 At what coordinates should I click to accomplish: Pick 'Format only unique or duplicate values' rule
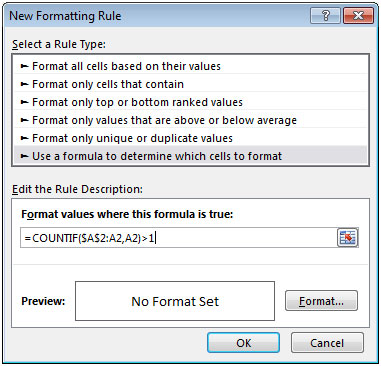point(190,138)
